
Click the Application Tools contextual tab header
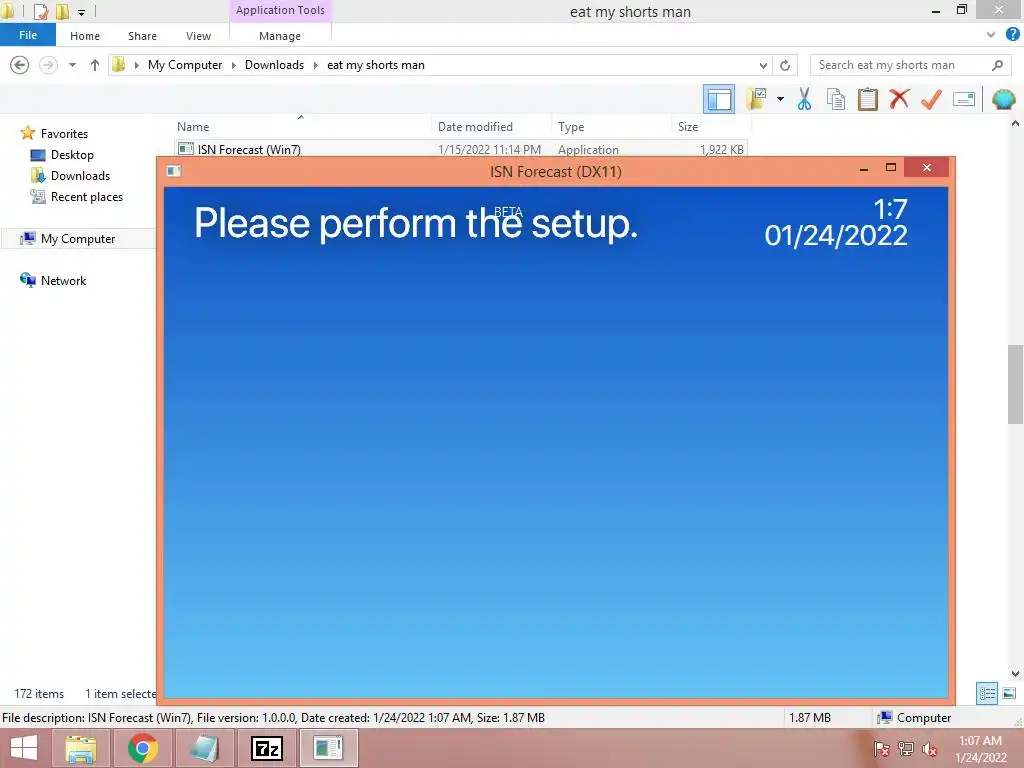[280, 10]
